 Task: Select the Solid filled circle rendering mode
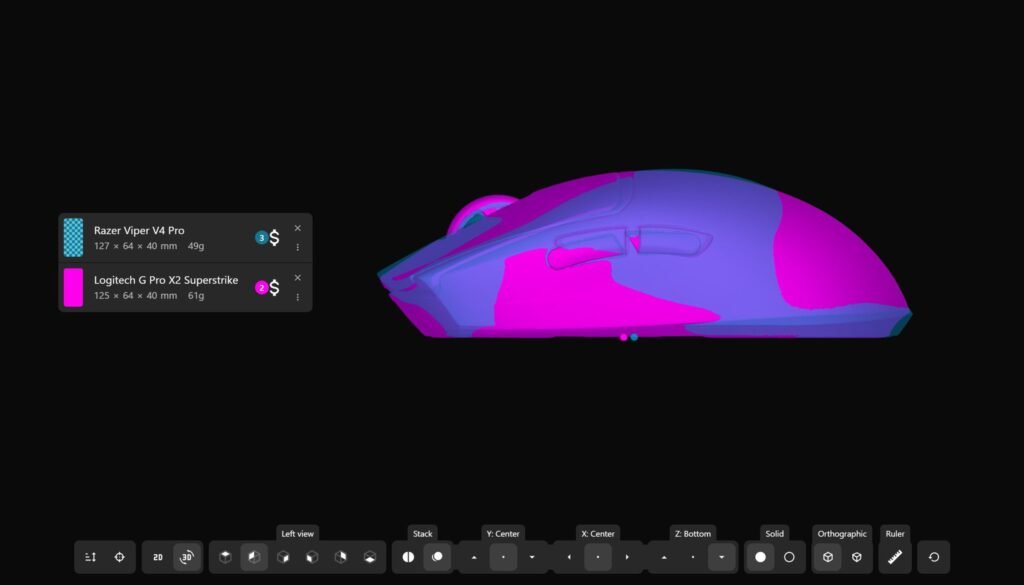pos(760,557)
